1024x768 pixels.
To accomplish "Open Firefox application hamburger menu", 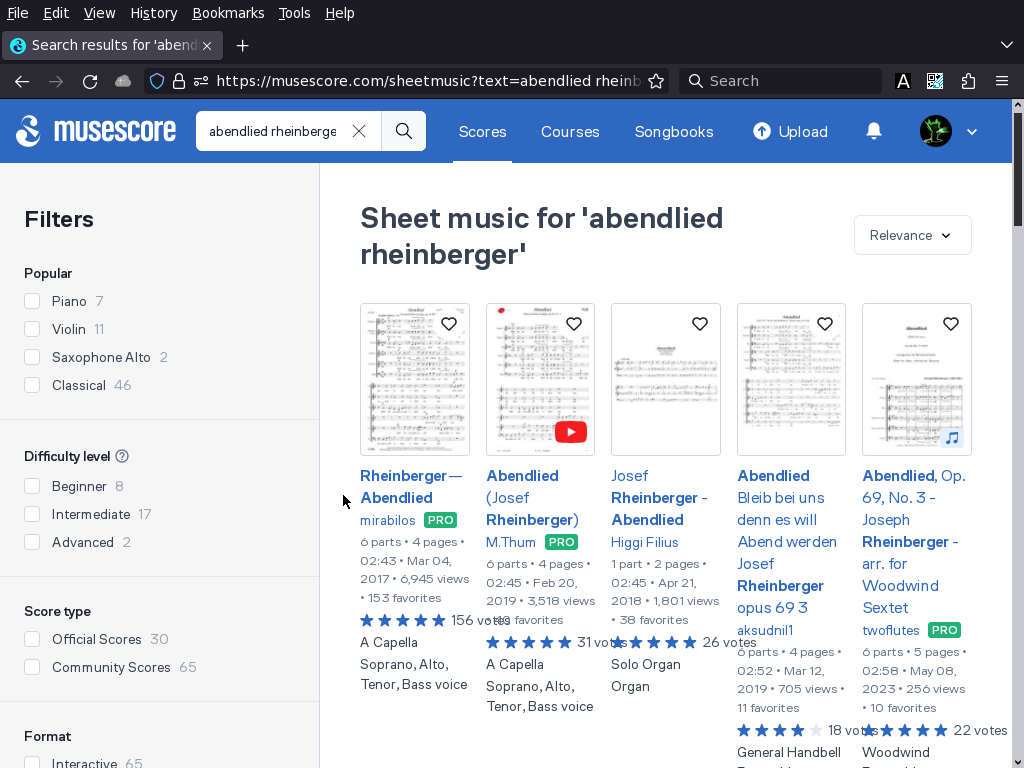I will 1002,81.
